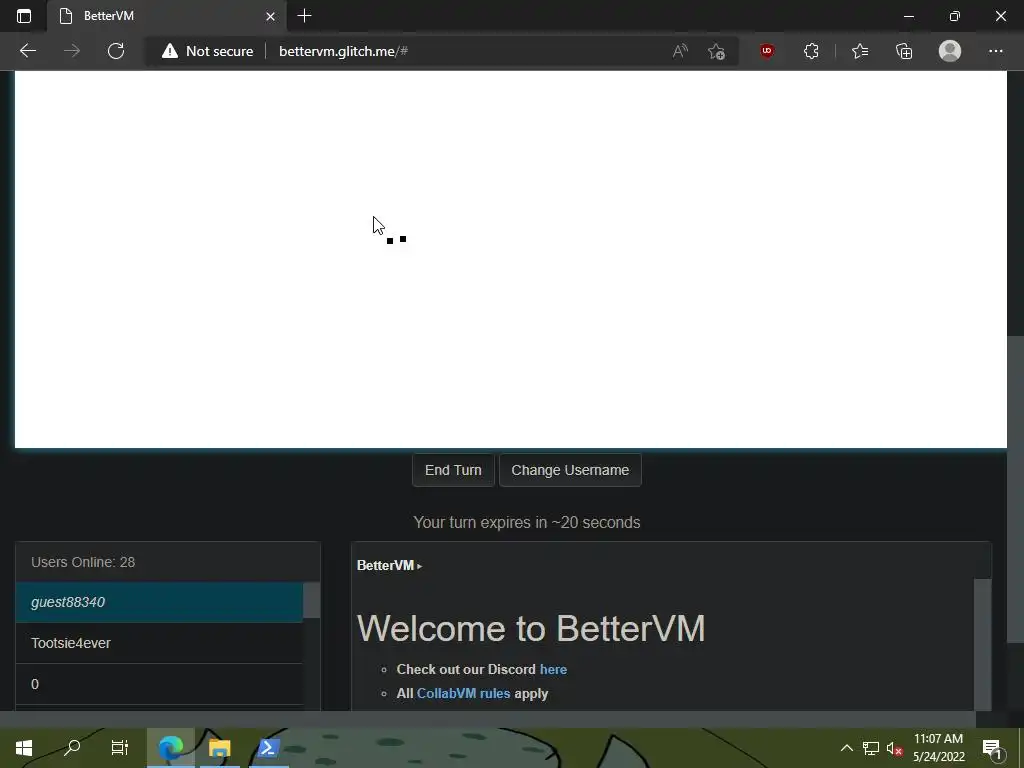Viewport: 1024px width, 768px height.
Task: Open the uBlock Origin extension
Action: click(767, 51)
